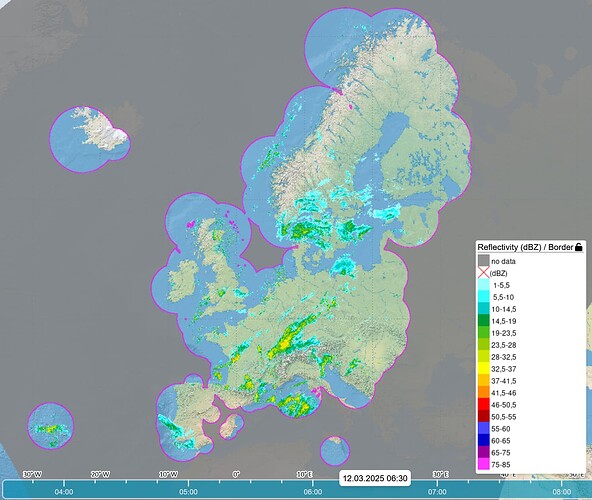Choose the 19-23,5 green swatch
Image resolution: width=592 pixels, height=500 pixels.
484,333
